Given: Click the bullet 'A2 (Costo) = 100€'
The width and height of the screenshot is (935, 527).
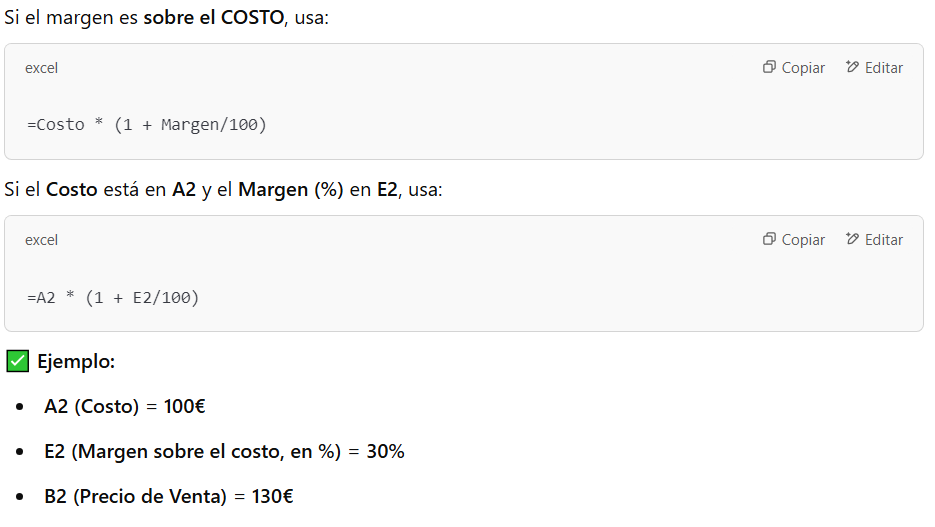Looking at the screenshot, I should tap(125, 407).
